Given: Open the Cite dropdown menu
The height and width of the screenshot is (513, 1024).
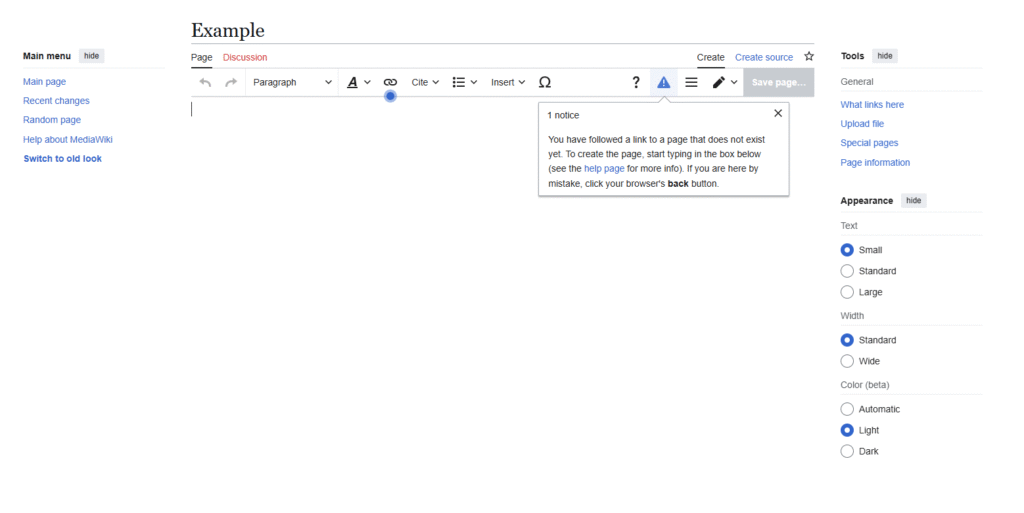Looking at the screenshot, I should pyautogui.click(x=425, y=82).
